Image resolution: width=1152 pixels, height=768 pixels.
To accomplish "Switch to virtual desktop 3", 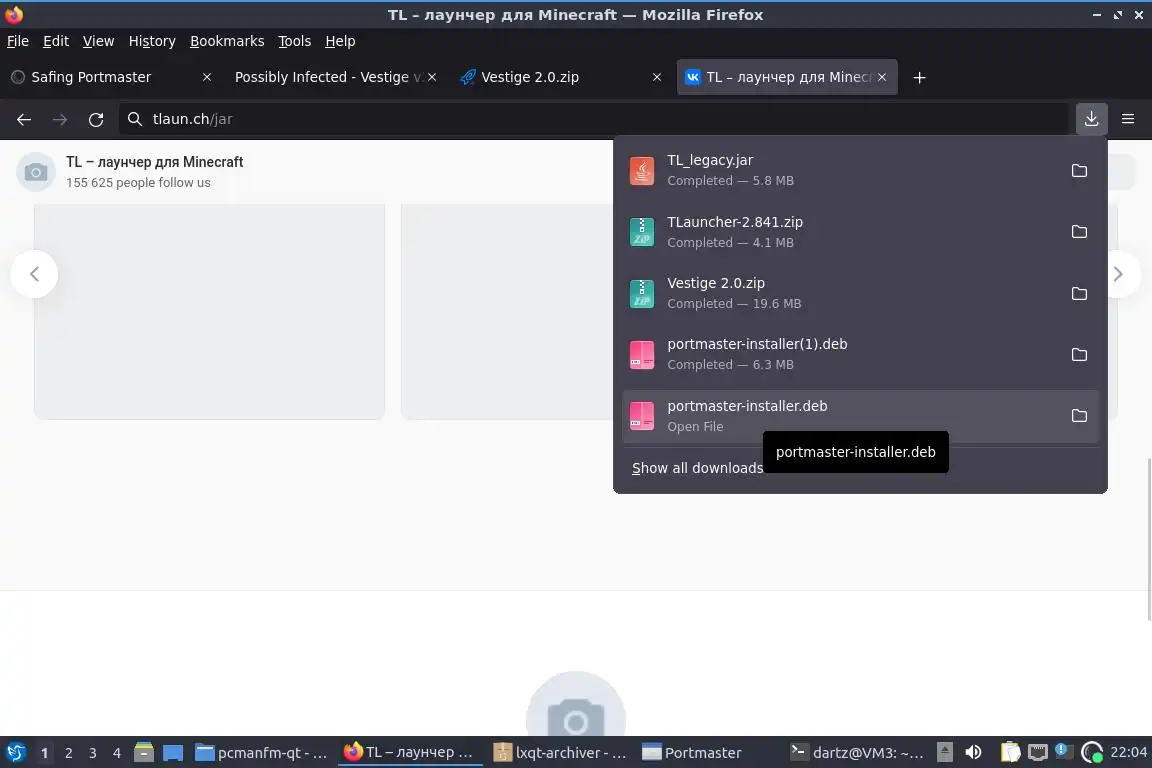I will [93, 753].
